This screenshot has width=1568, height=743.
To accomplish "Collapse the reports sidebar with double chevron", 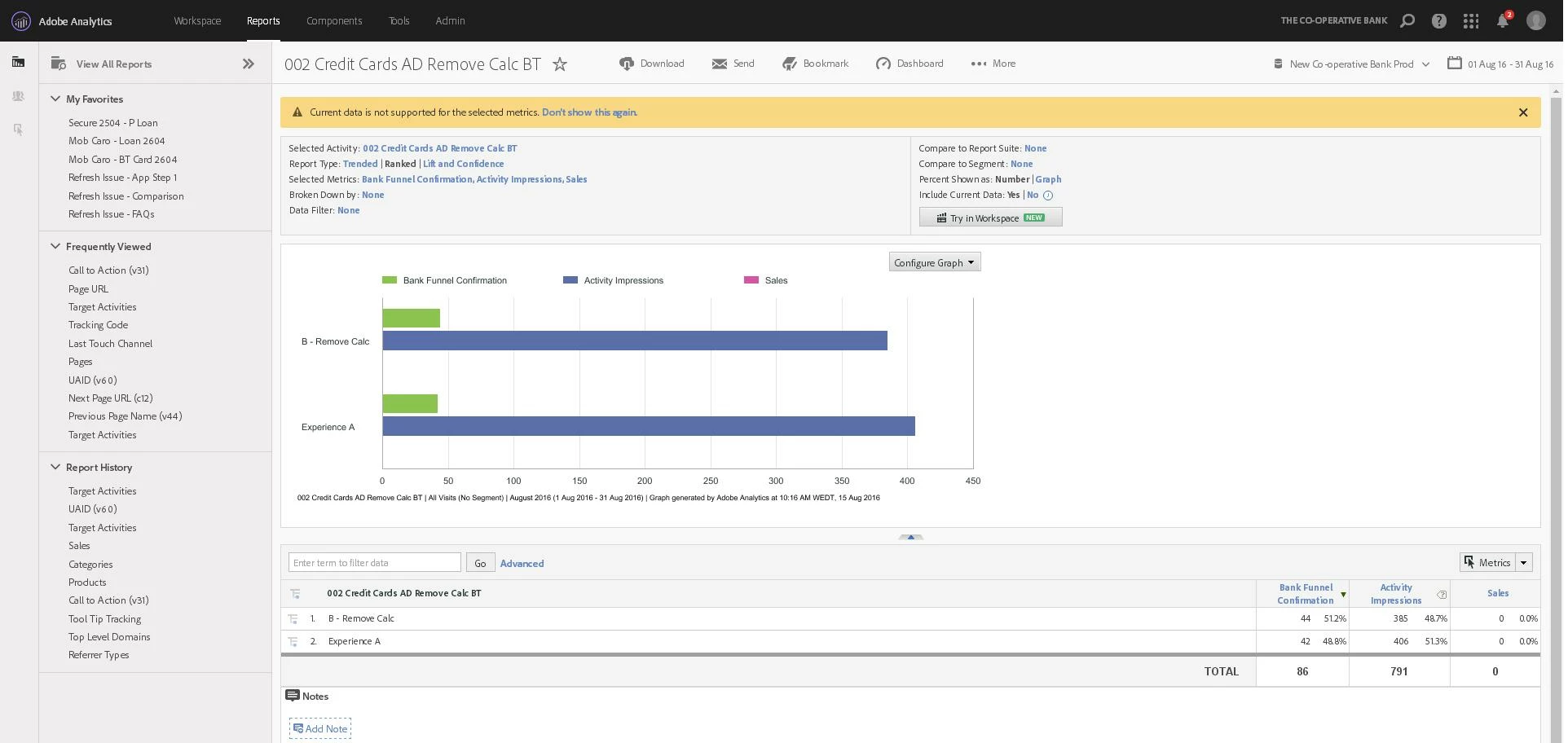I will pyautogui.click(x=249, y=64).
